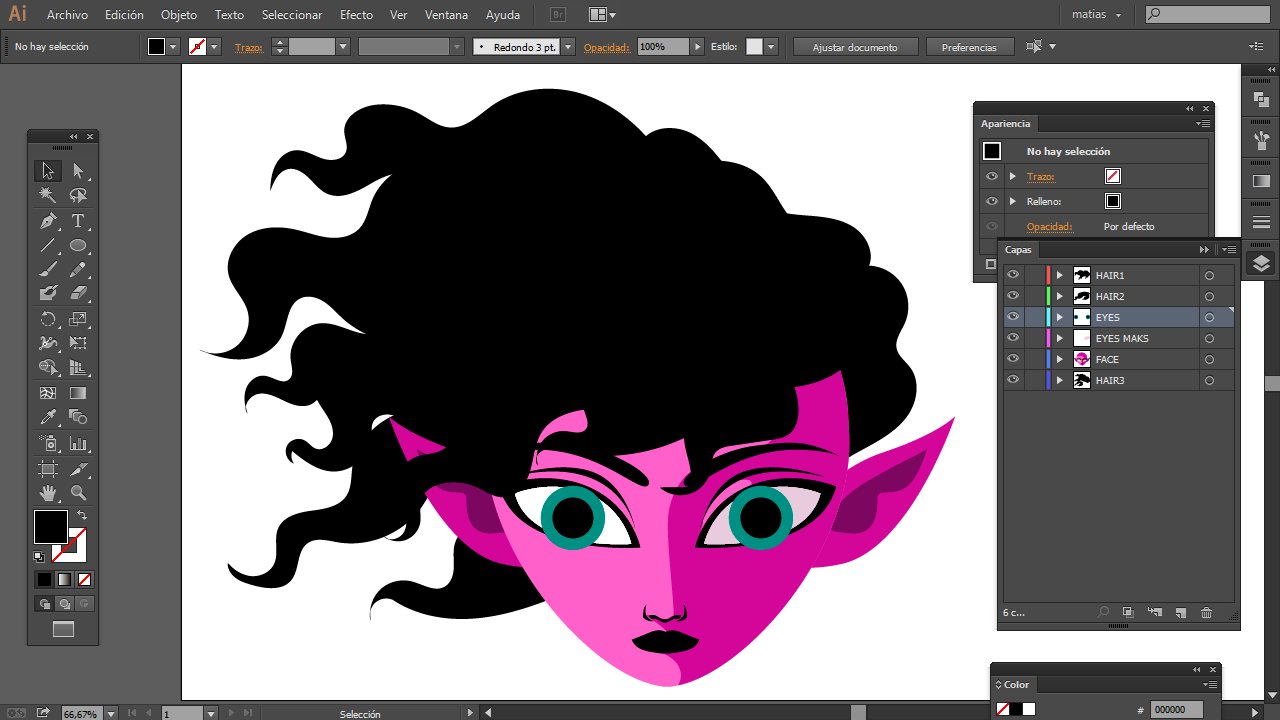The image size is (1280, 720).
Task: Select the Line Segment tool
Action: 48,246
